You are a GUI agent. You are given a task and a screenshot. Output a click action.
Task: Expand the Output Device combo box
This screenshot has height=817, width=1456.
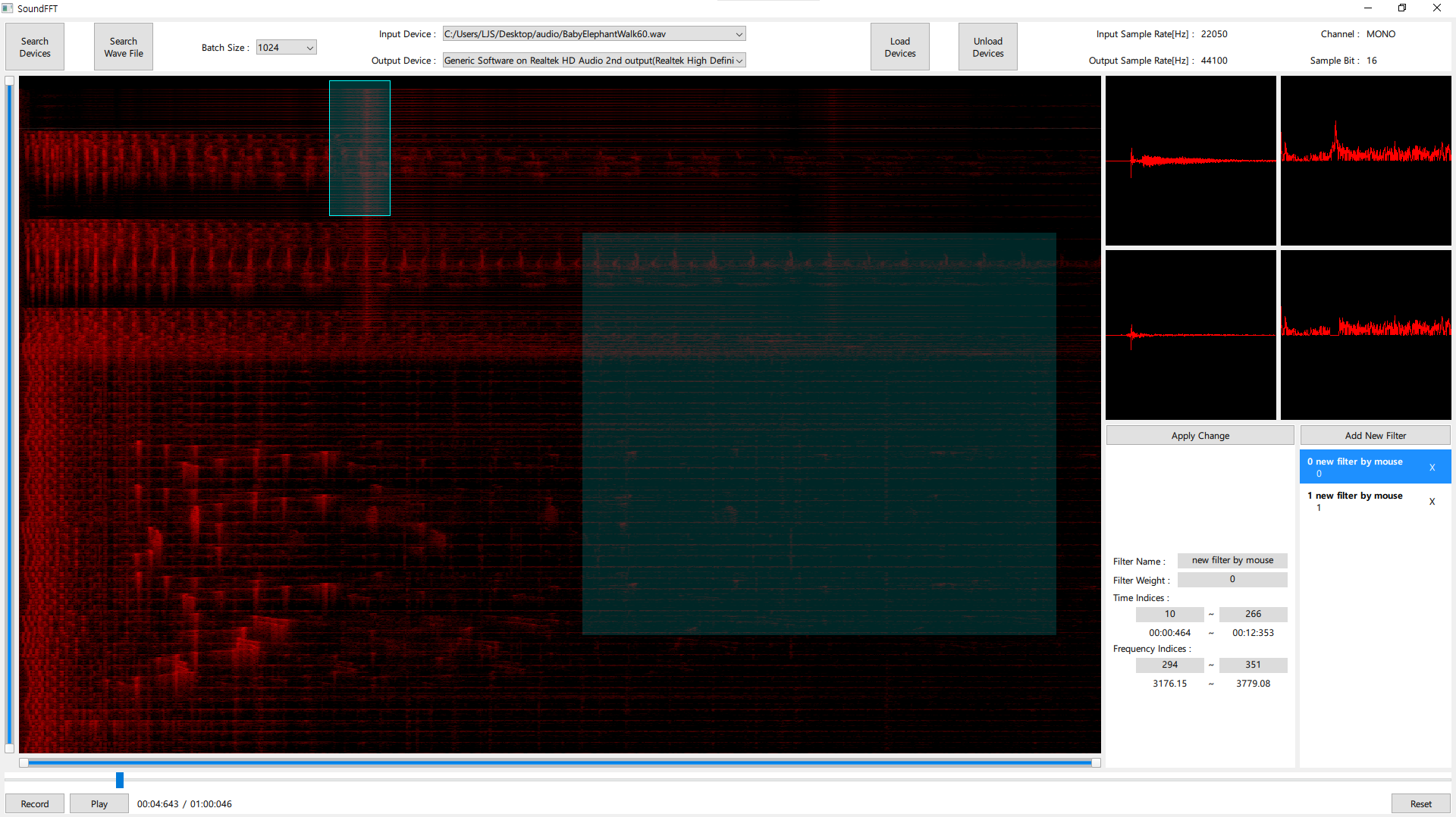pyautogui.click(x=594, y=61)
